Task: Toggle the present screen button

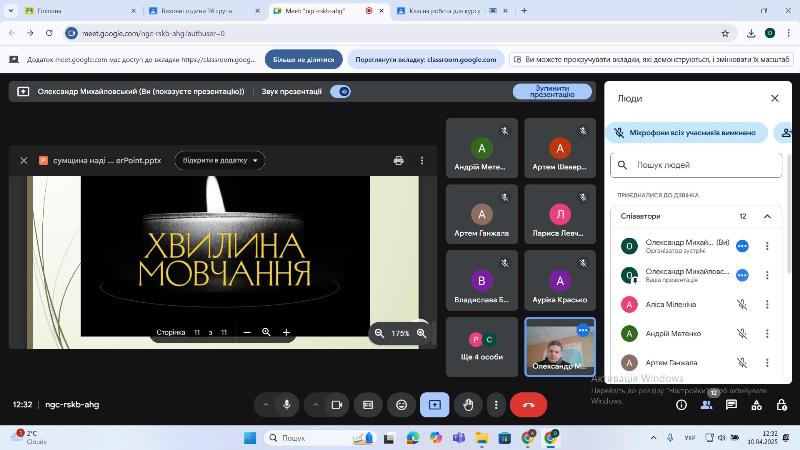Action: 435,405
